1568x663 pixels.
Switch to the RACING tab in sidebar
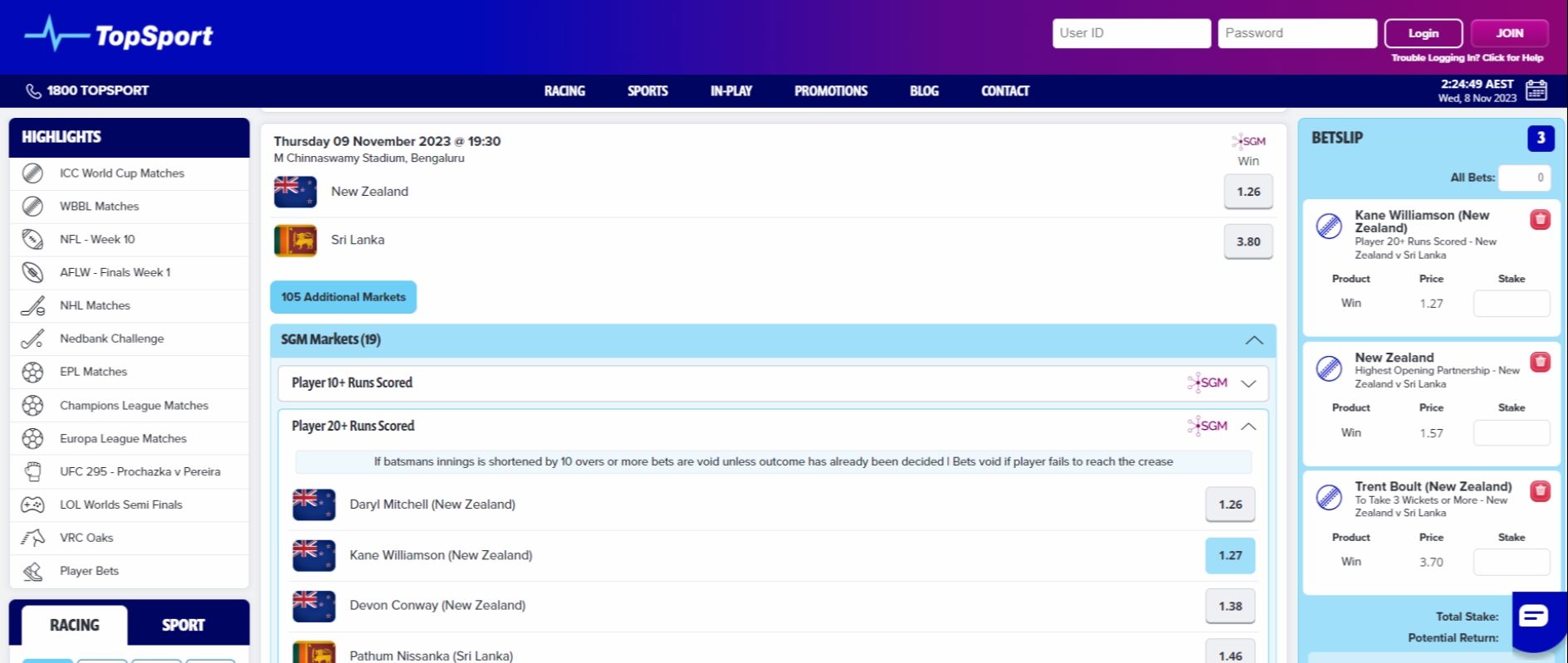(75, 625)
